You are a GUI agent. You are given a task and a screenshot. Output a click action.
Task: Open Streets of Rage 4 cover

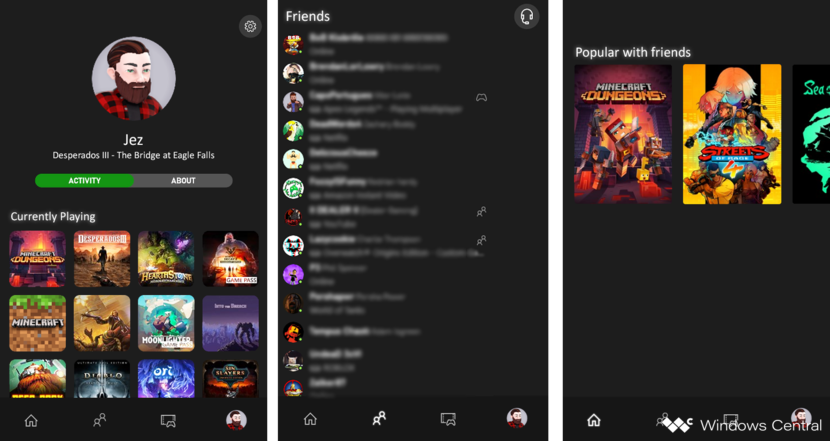tap(732, 134)
